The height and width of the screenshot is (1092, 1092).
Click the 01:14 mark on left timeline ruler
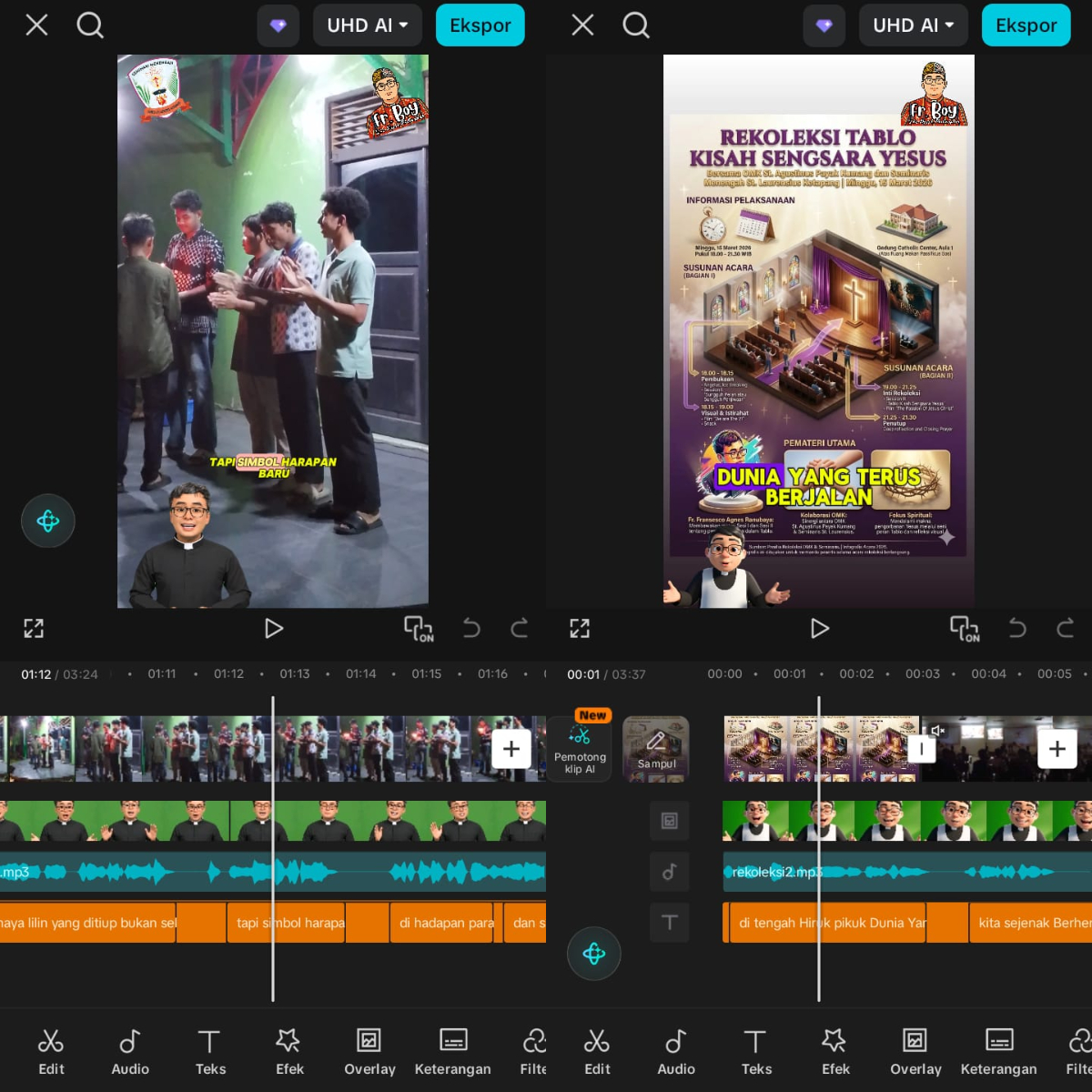pyautogui.click(x=360, y=674)
